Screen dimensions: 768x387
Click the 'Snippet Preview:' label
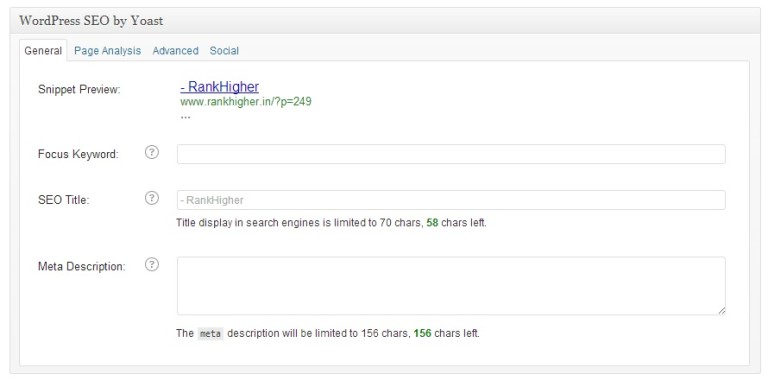[x=79, y=90]
